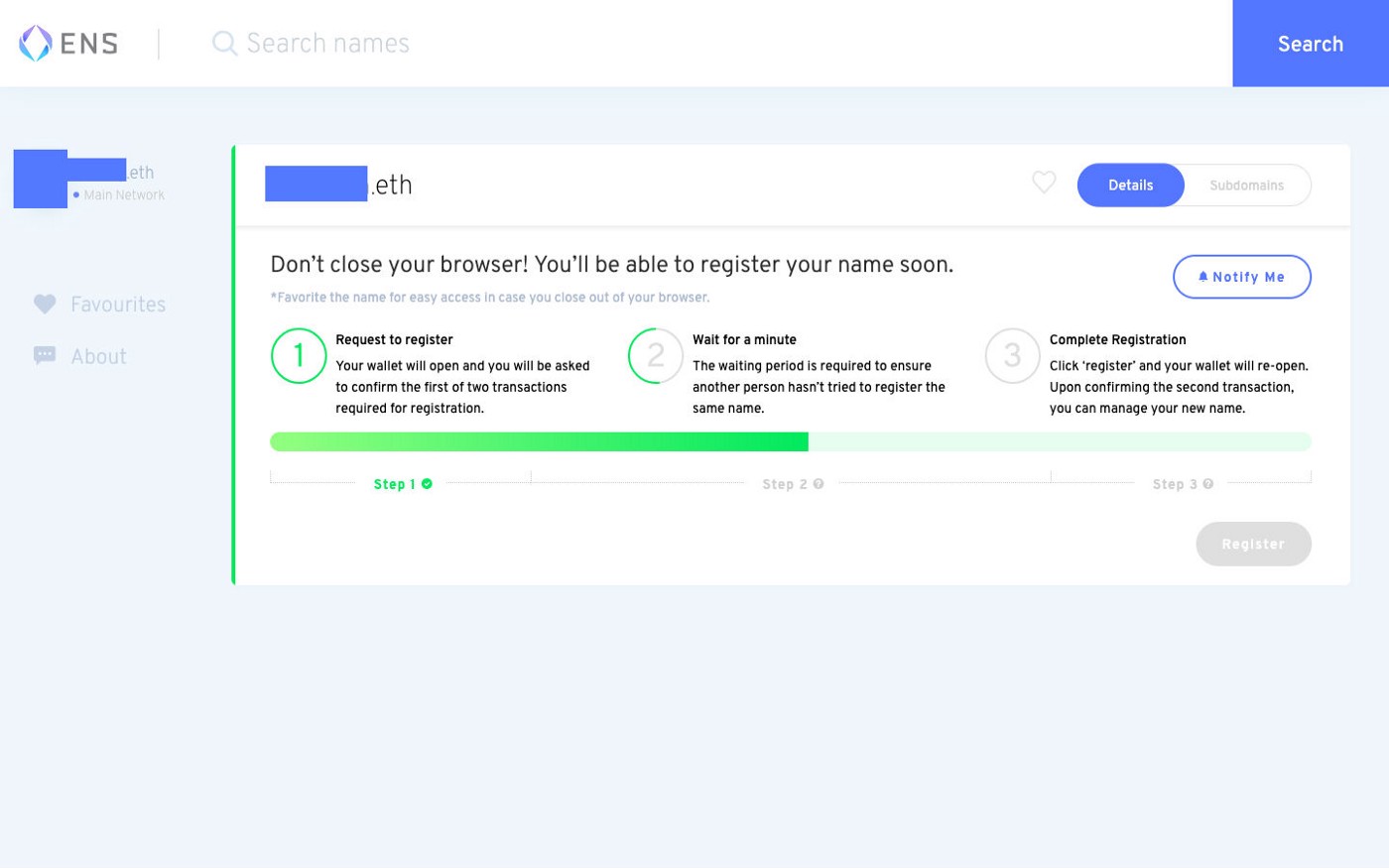Viewport: 1389px width, 868px height.
Task: Click the ENS logo
Action: [x=65, y=43]
